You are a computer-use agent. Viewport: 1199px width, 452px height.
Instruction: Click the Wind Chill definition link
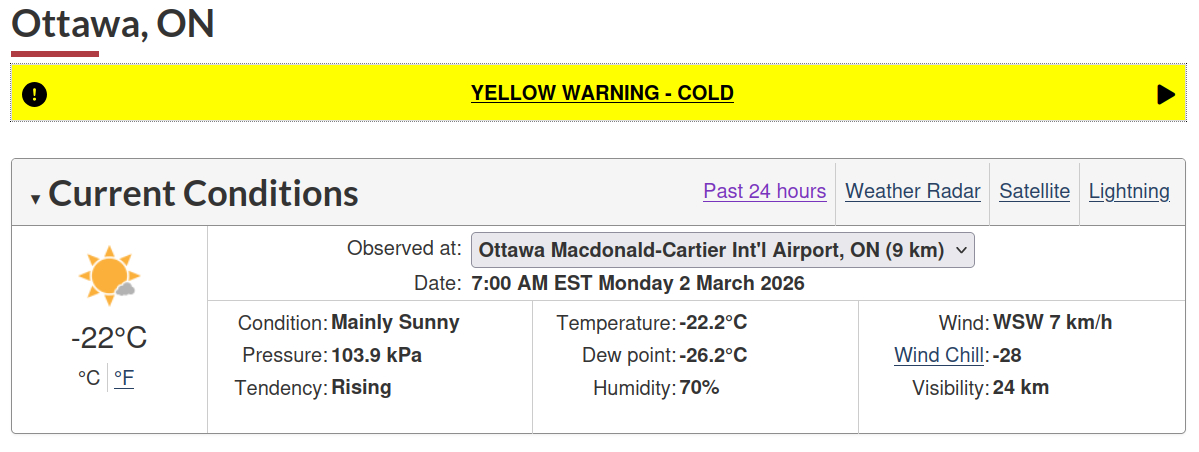[940, 355]
